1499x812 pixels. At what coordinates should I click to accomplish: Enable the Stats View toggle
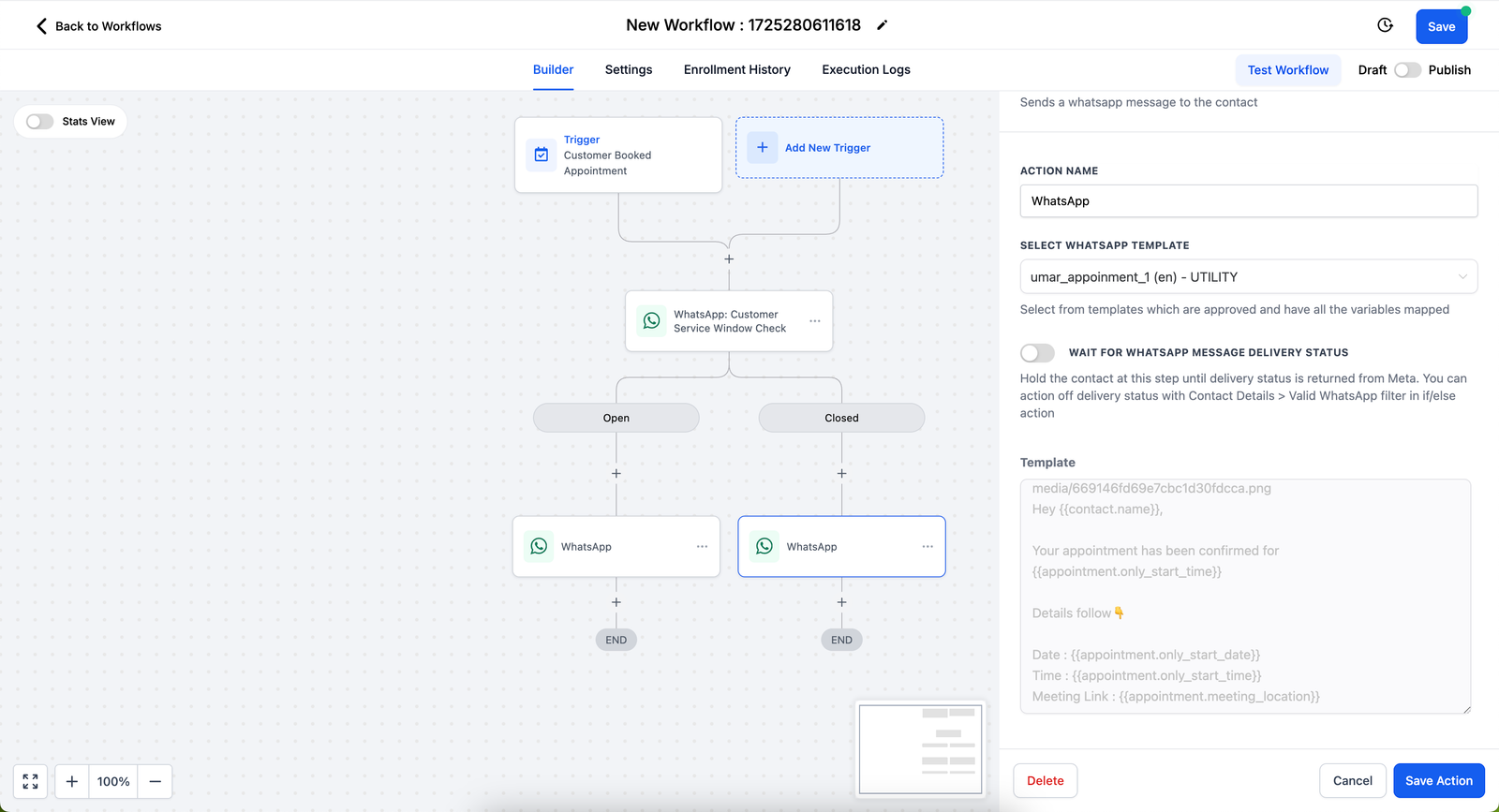coord(40,122)
